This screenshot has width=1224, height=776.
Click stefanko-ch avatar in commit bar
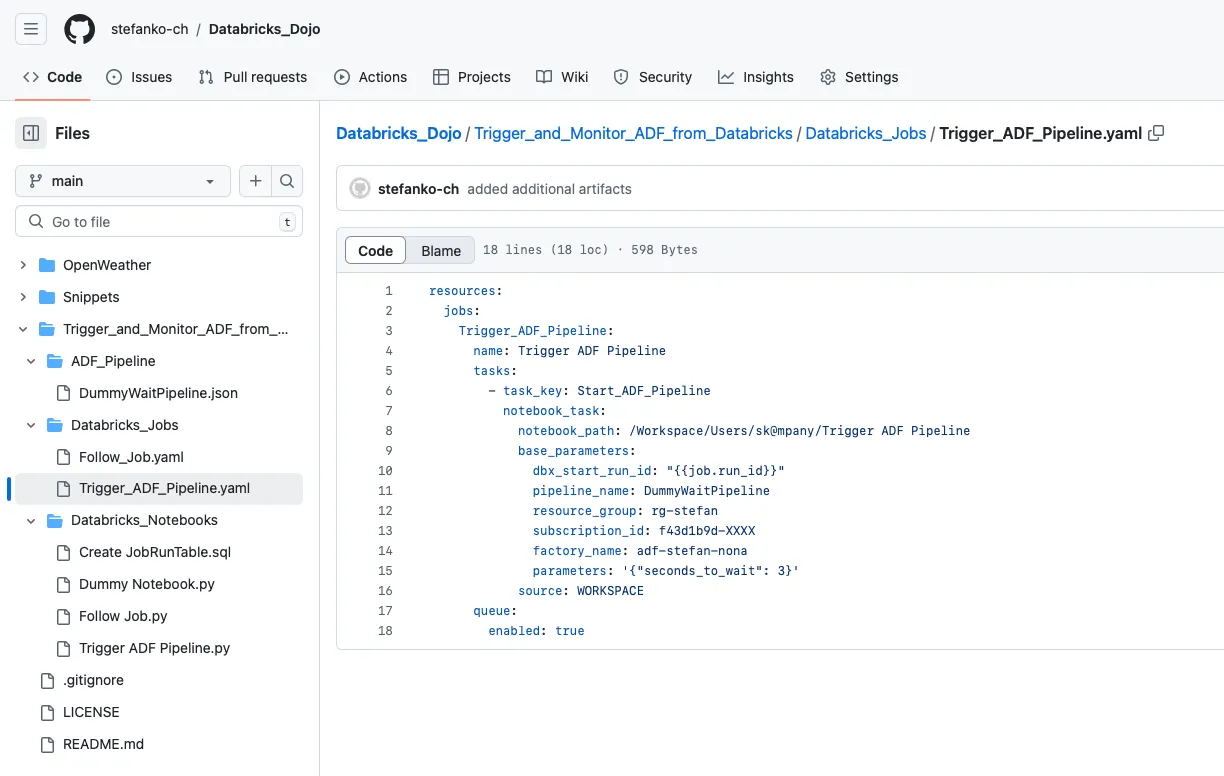[360, 189]
